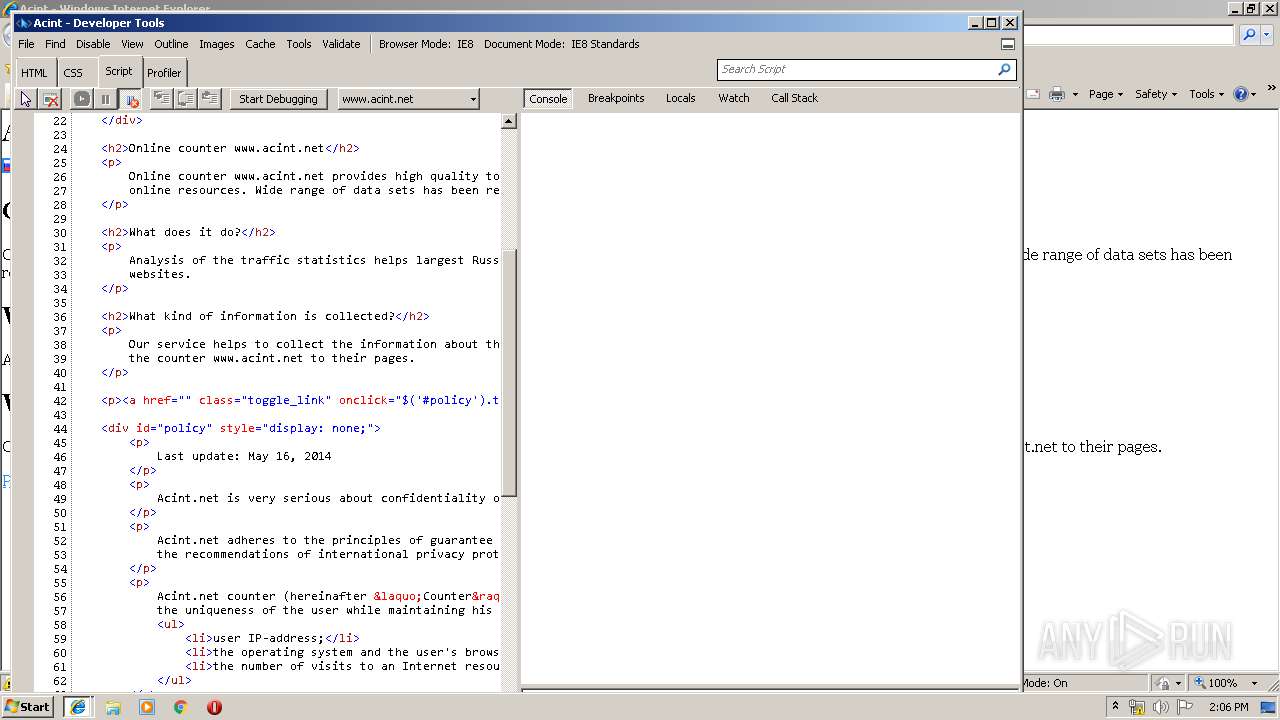This screenshot has height=720, width=1280.
Task: Click the Step Into icon
Action: click(x=161, y=98)
